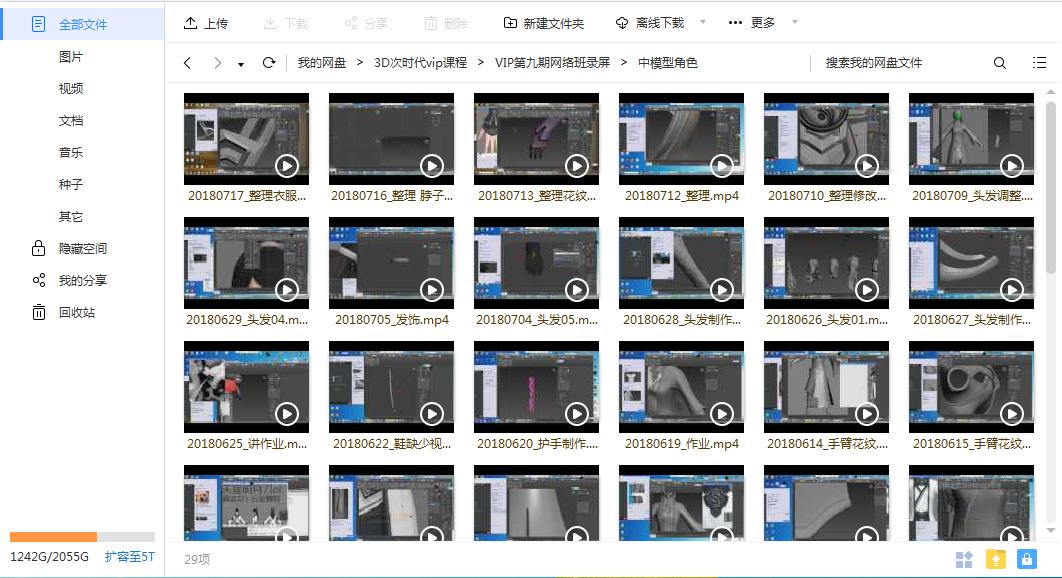Play 20180709_头发调整 via play icon
This screenshot has height=578, width=1062.
(x=1011, y=165)
